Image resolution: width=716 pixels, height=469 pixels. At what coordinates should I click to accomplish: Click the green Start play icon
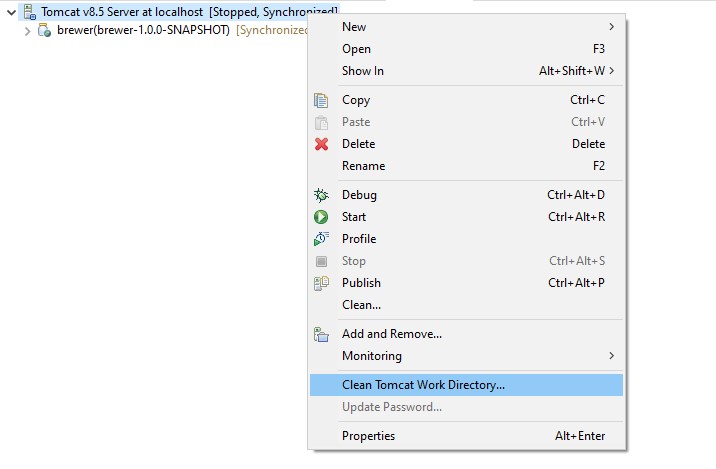[321, 217]
